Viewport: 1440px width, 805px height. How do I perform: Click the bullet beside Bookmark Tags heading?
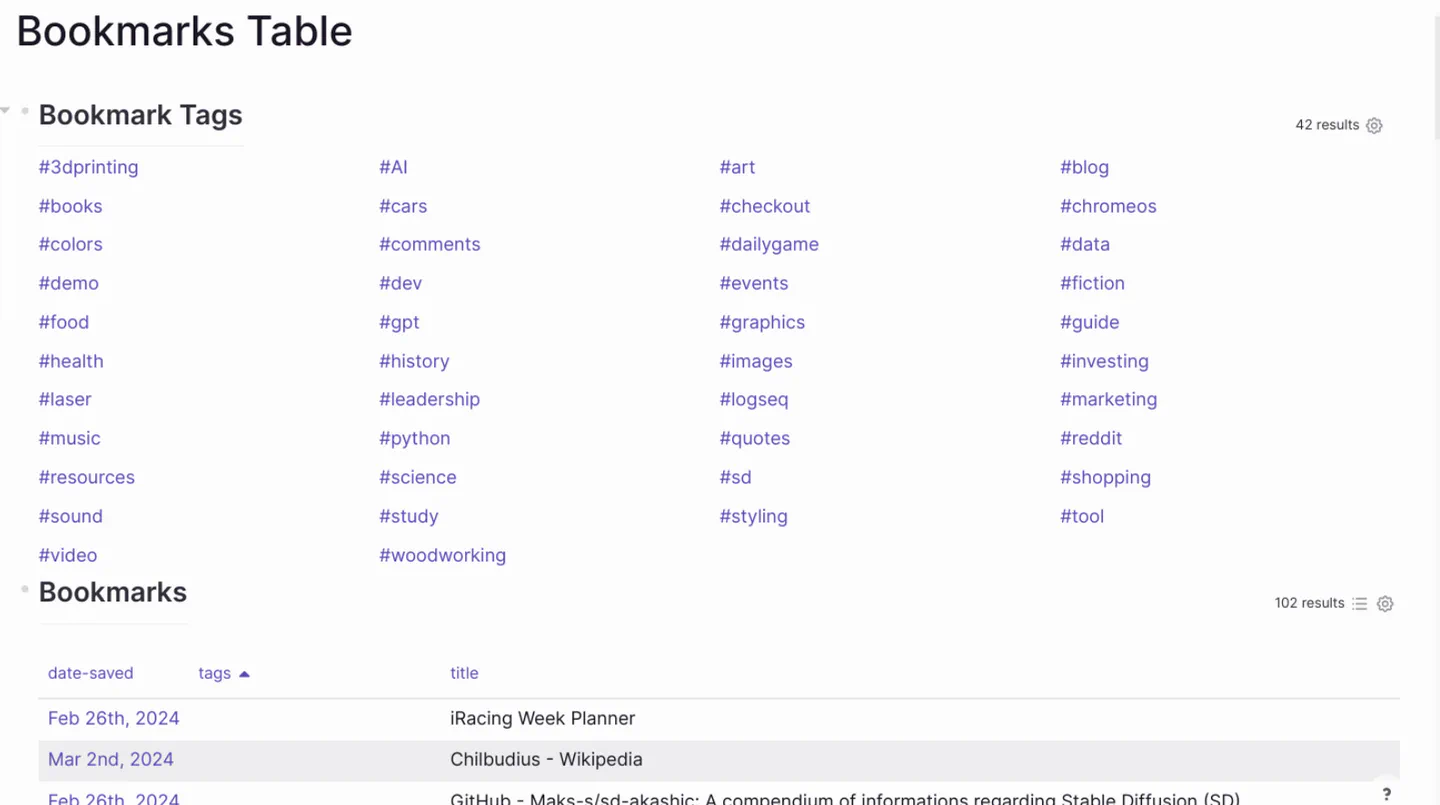tap(25, 111)
